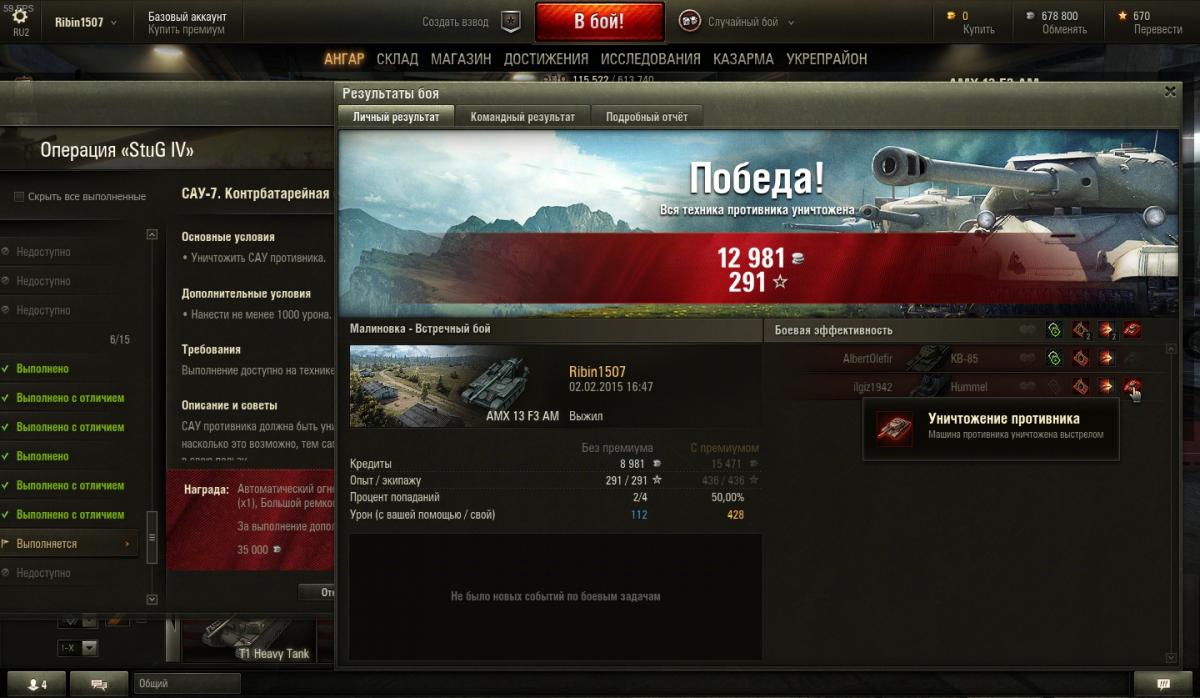This screenshot has height=698, width=1200.
Task: Click the green spotted icon for KB-85
Action: pos(1053,358)
